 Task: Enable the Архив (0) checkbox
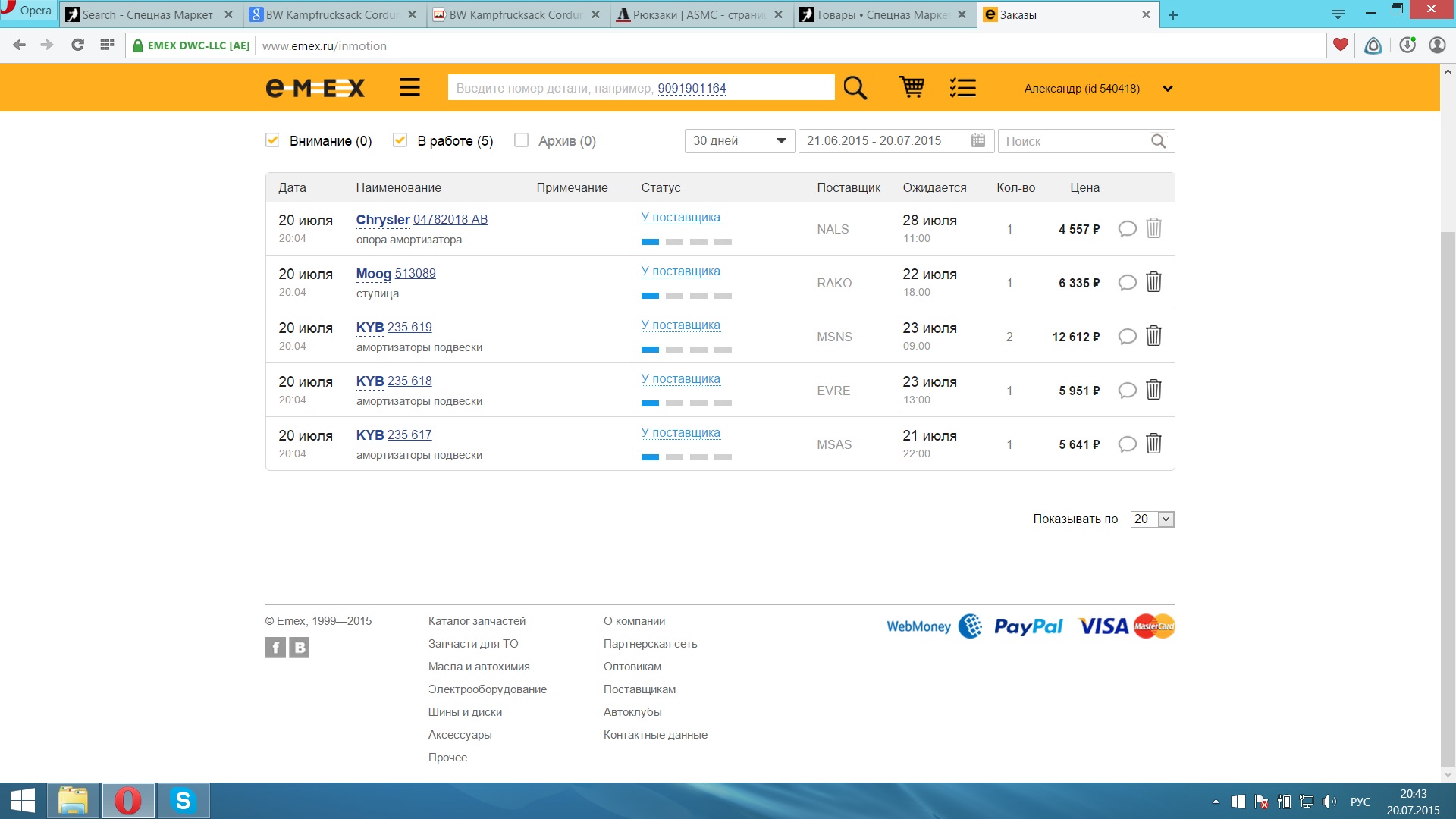(x=521, y=140)
